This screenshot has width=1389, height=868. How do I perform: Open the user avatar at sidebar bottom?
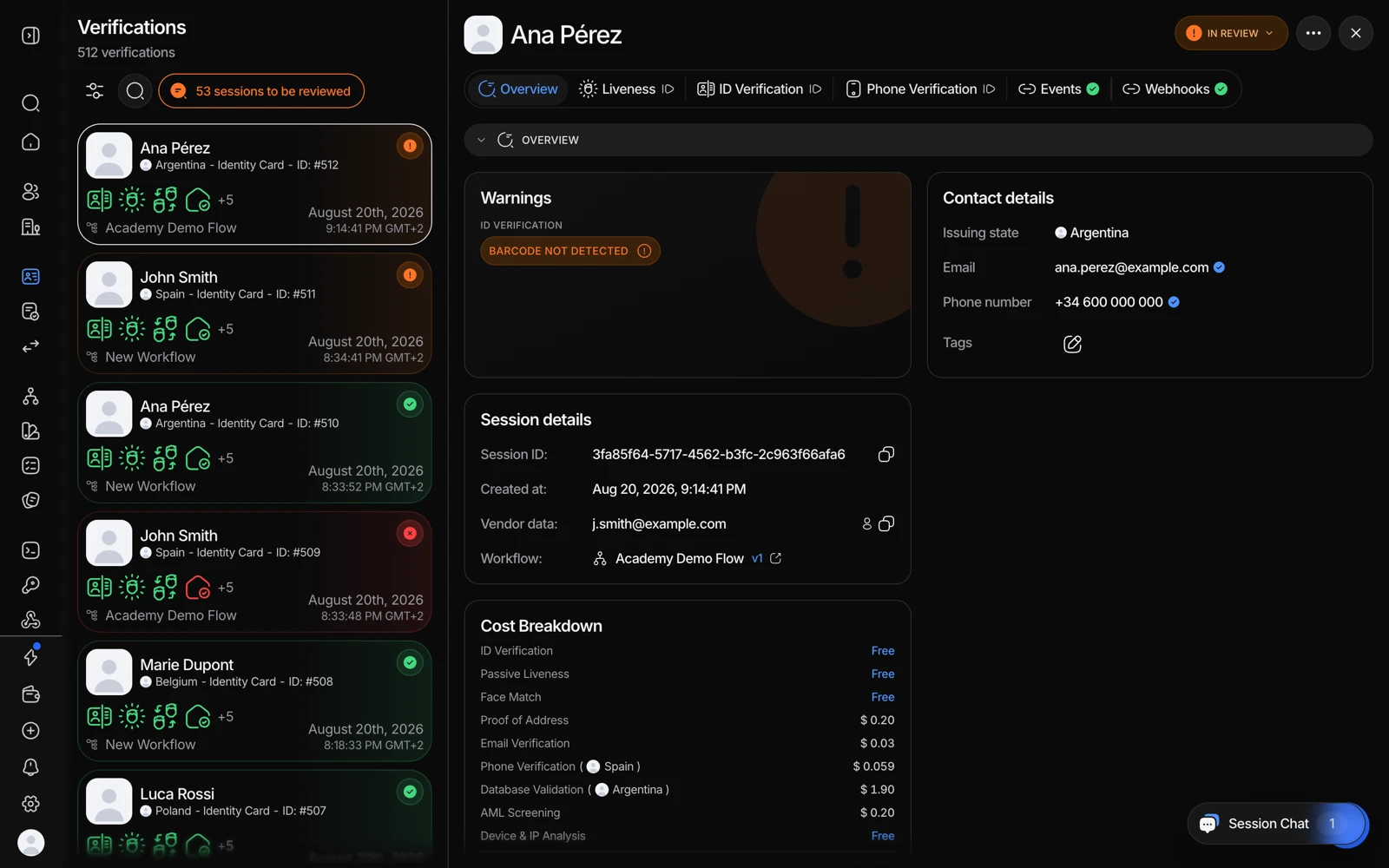30,843
